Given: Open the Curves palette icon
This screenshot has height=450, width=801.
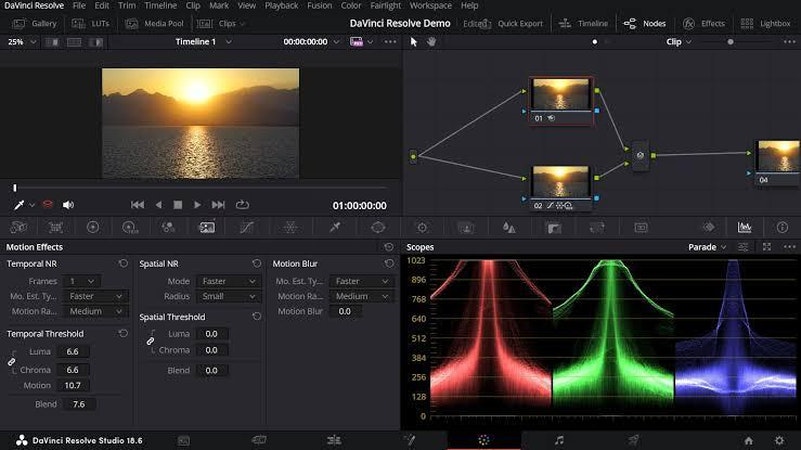Looking at the screenshot, I should click(247, 227).
